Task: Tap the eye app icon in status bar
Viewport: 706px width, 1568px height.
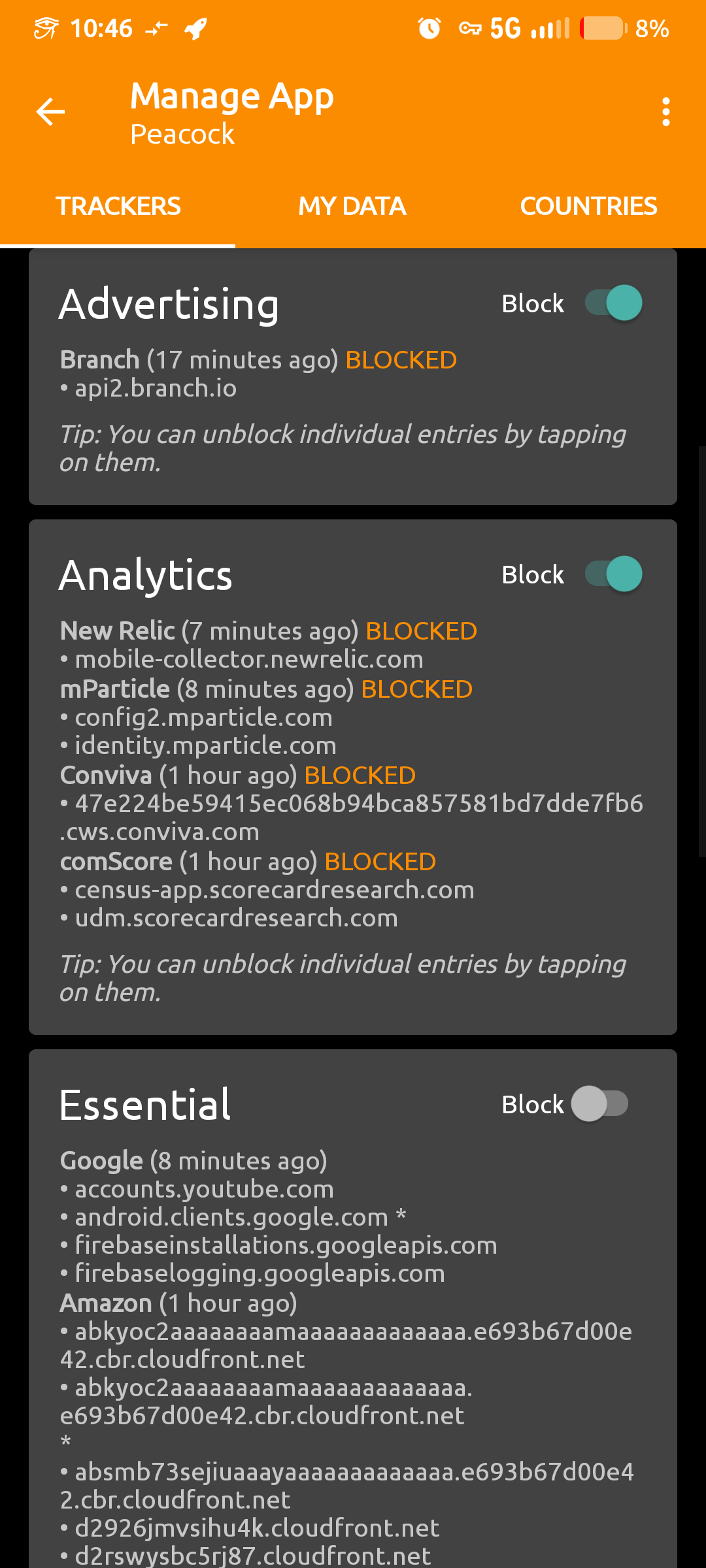Action: pyautogui.click(x=46, y=29)
